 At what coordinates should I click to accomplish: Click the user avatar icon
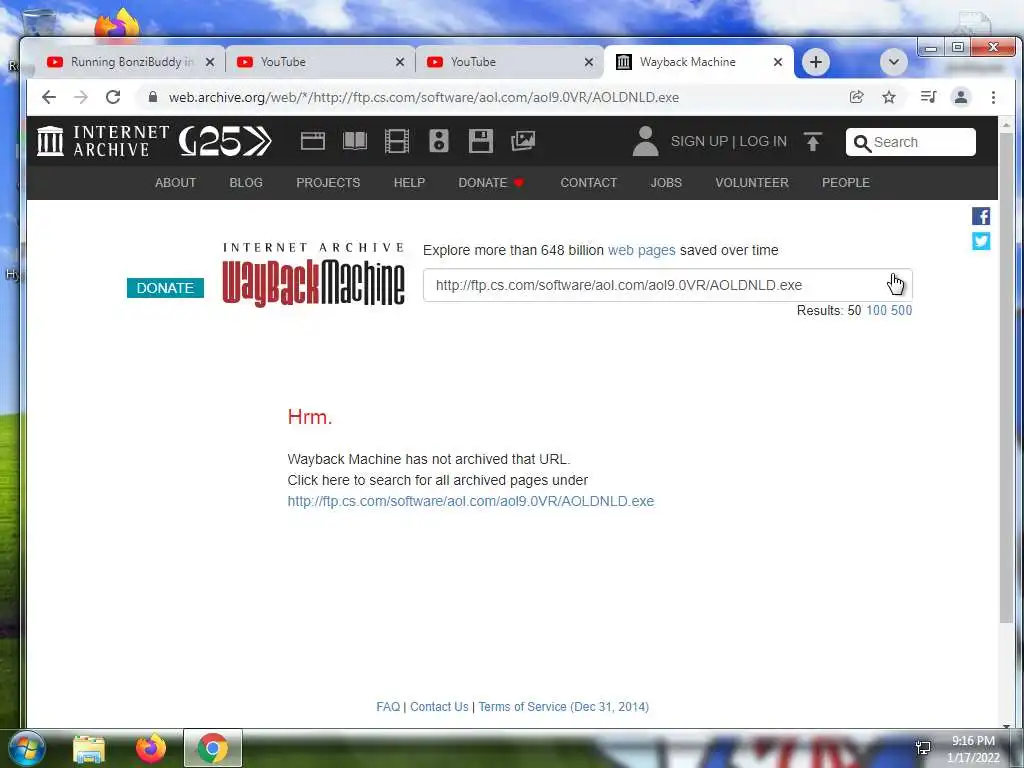coord(645,141)
